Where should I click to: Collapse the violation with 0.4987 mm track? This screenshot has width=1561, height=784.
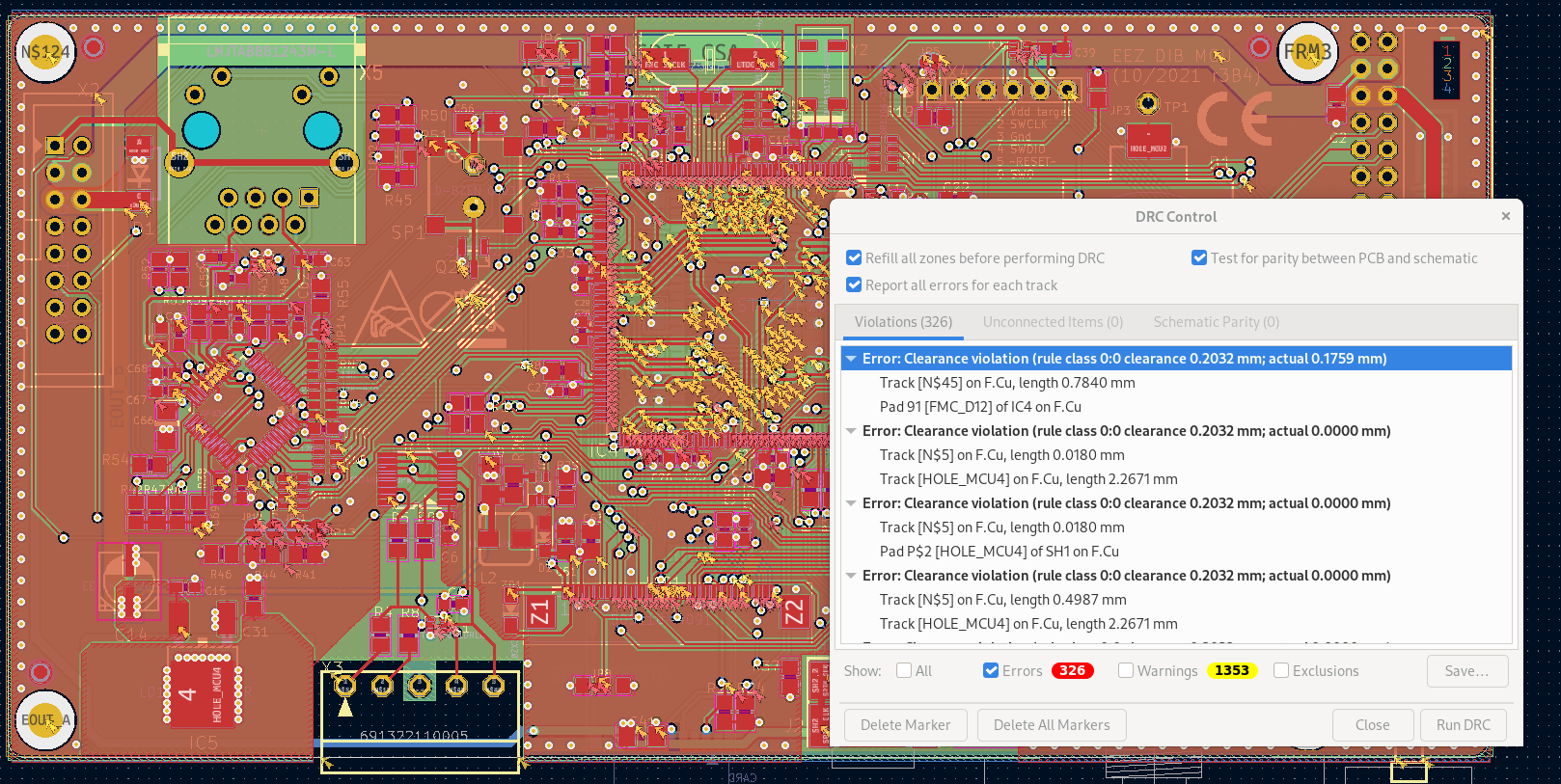(x=851, y=576)
